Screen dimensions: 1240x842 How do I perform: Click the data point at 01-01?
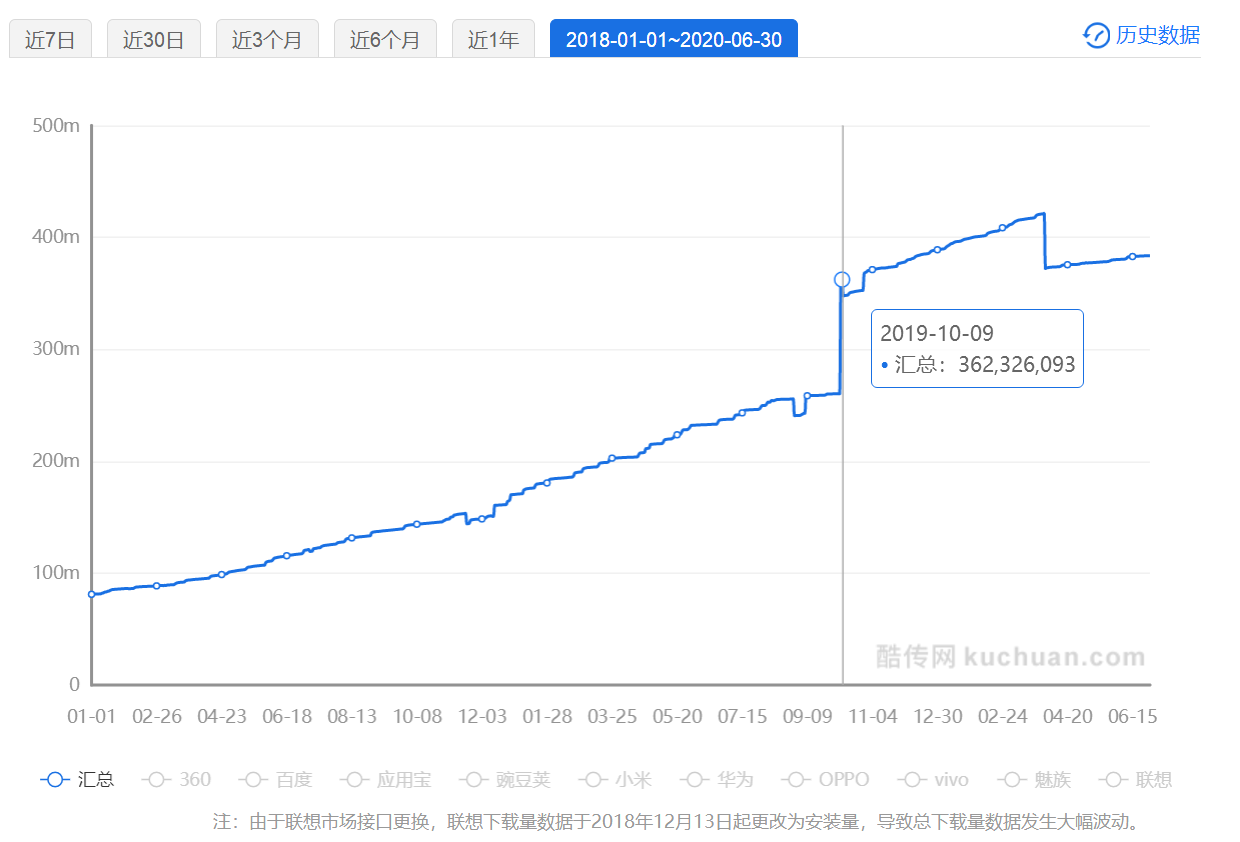click(x=92, y=594)
